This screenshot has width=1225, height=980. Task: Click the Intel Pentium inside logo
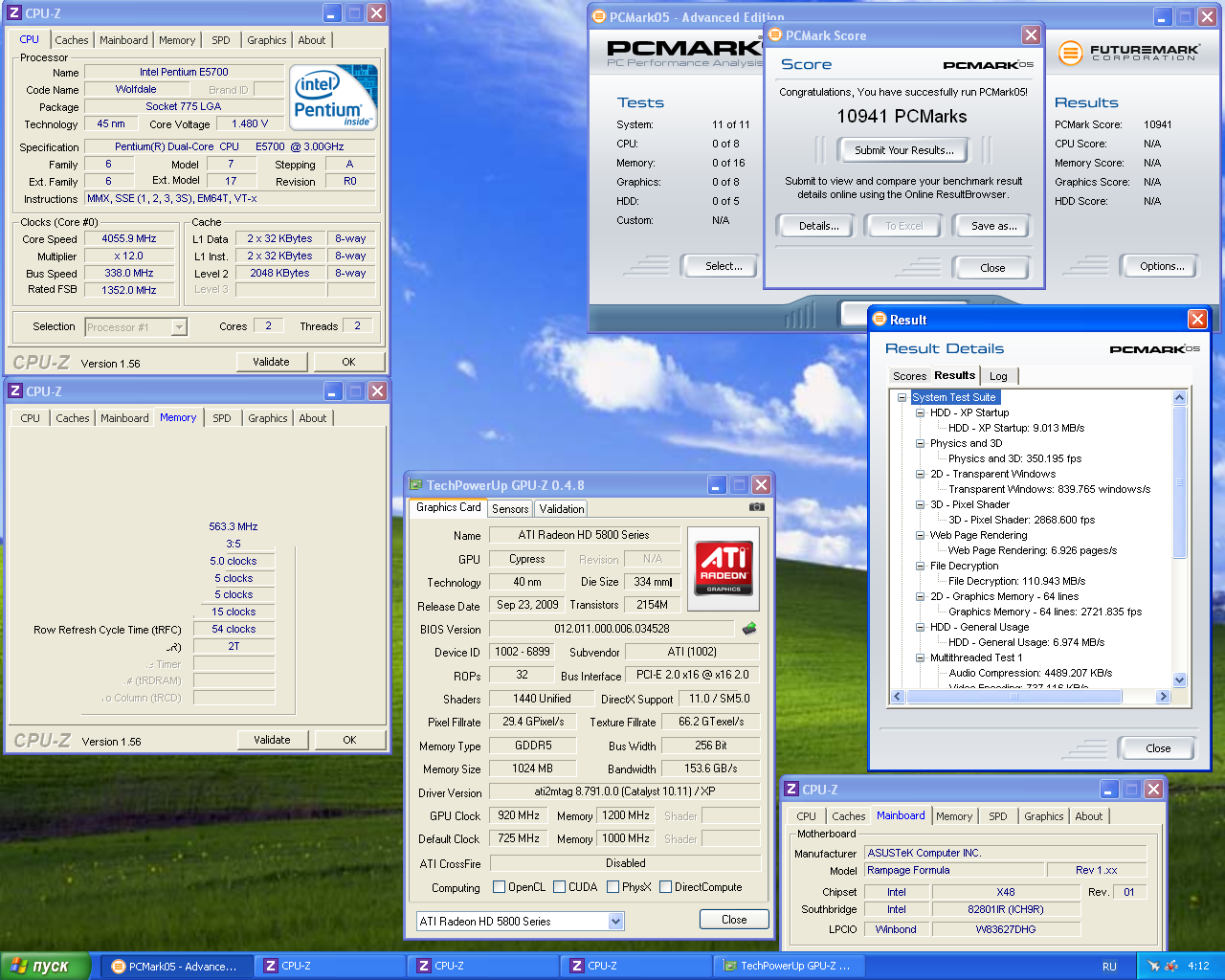333,98
